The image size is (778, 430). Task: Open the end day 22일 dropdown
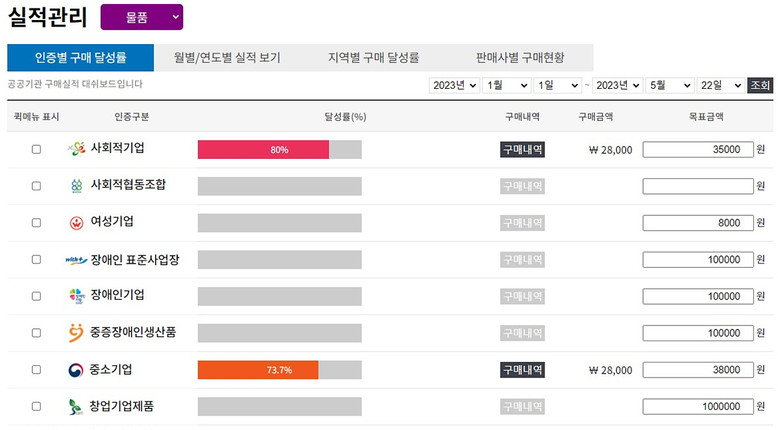click(720, 85)
